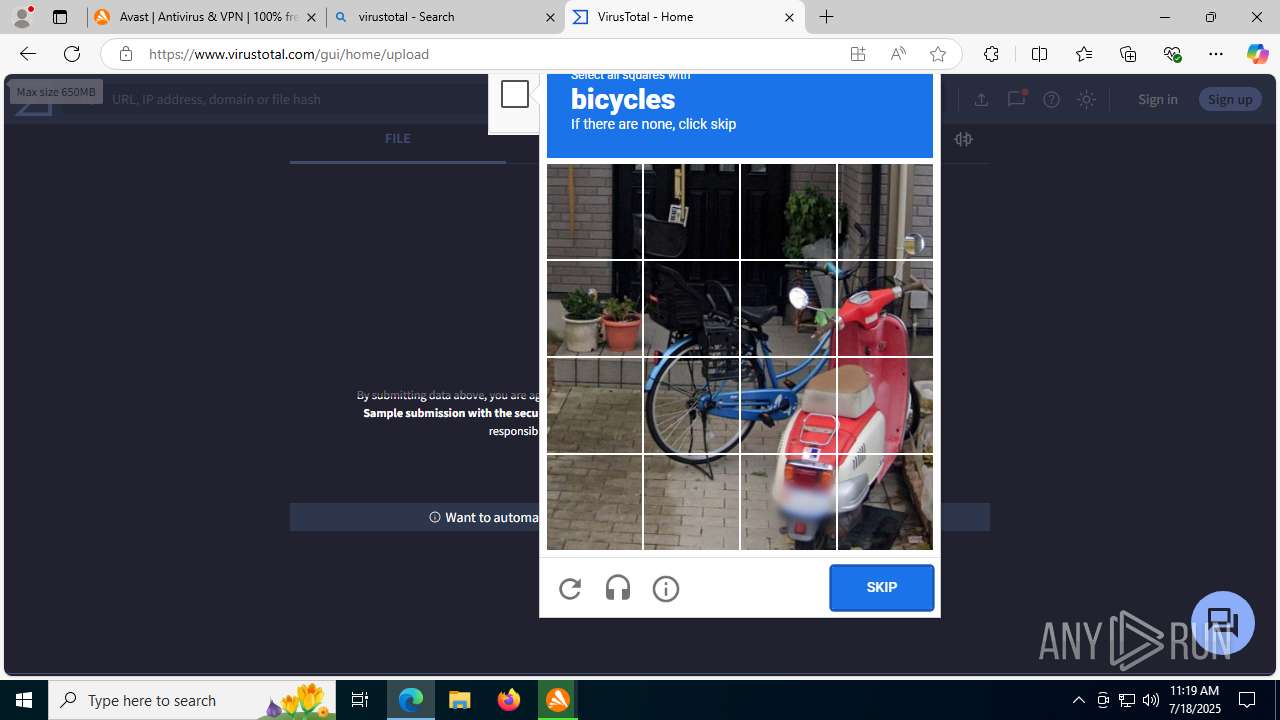The width and height of the screenshot is (1280, 720).
Task: Refresh the current page
Action: (72, 54)
